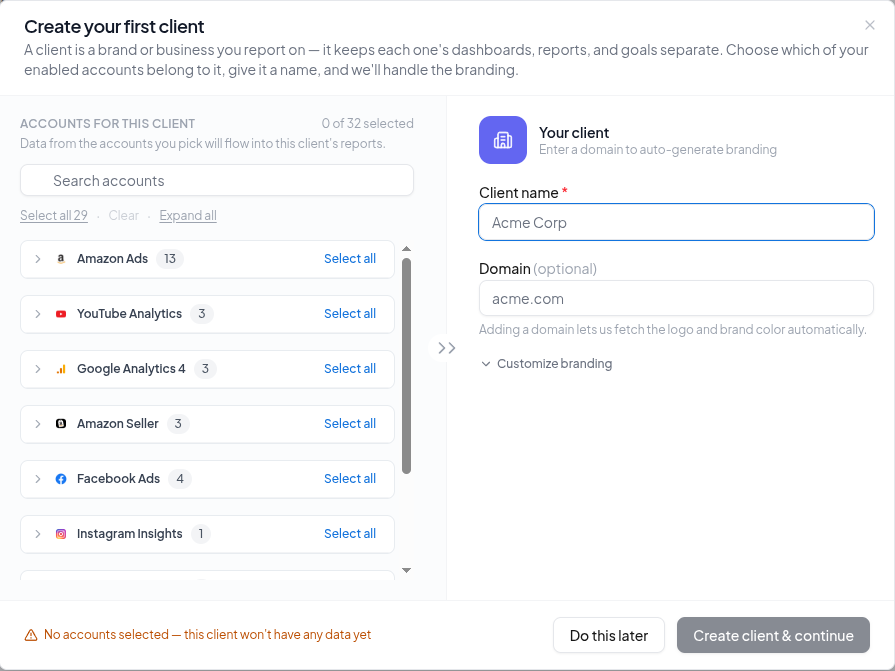Close the Create your first client dialog
This screenshot has width=895, height=671.
click(x=869, y=25)
